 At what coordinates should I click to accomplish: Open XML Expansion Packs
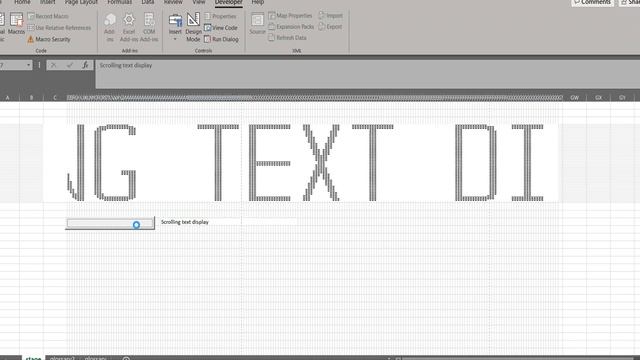pos(291,27)
